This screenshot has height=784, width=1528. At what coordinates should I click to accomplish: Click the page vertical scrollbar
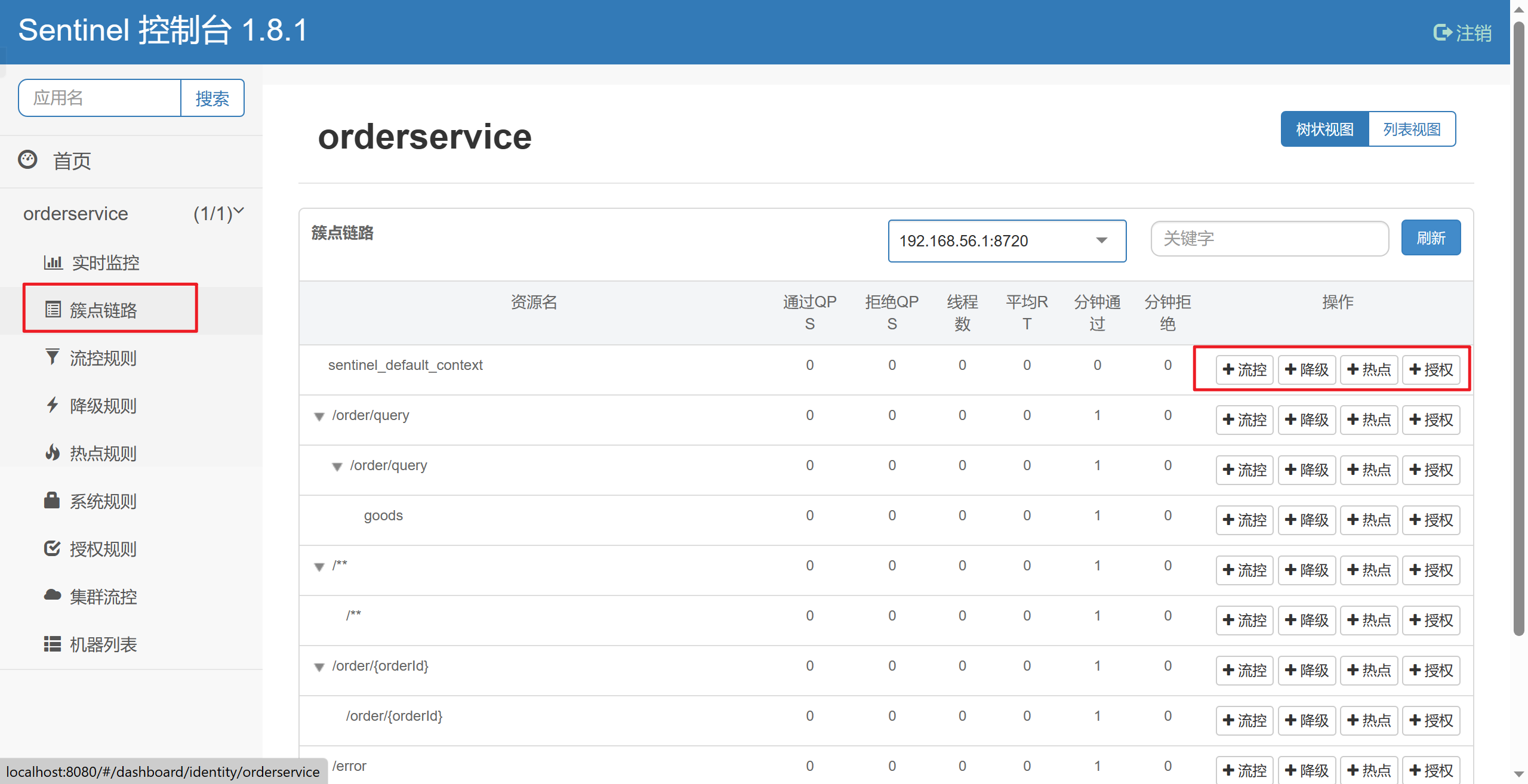pos(1519,328)
